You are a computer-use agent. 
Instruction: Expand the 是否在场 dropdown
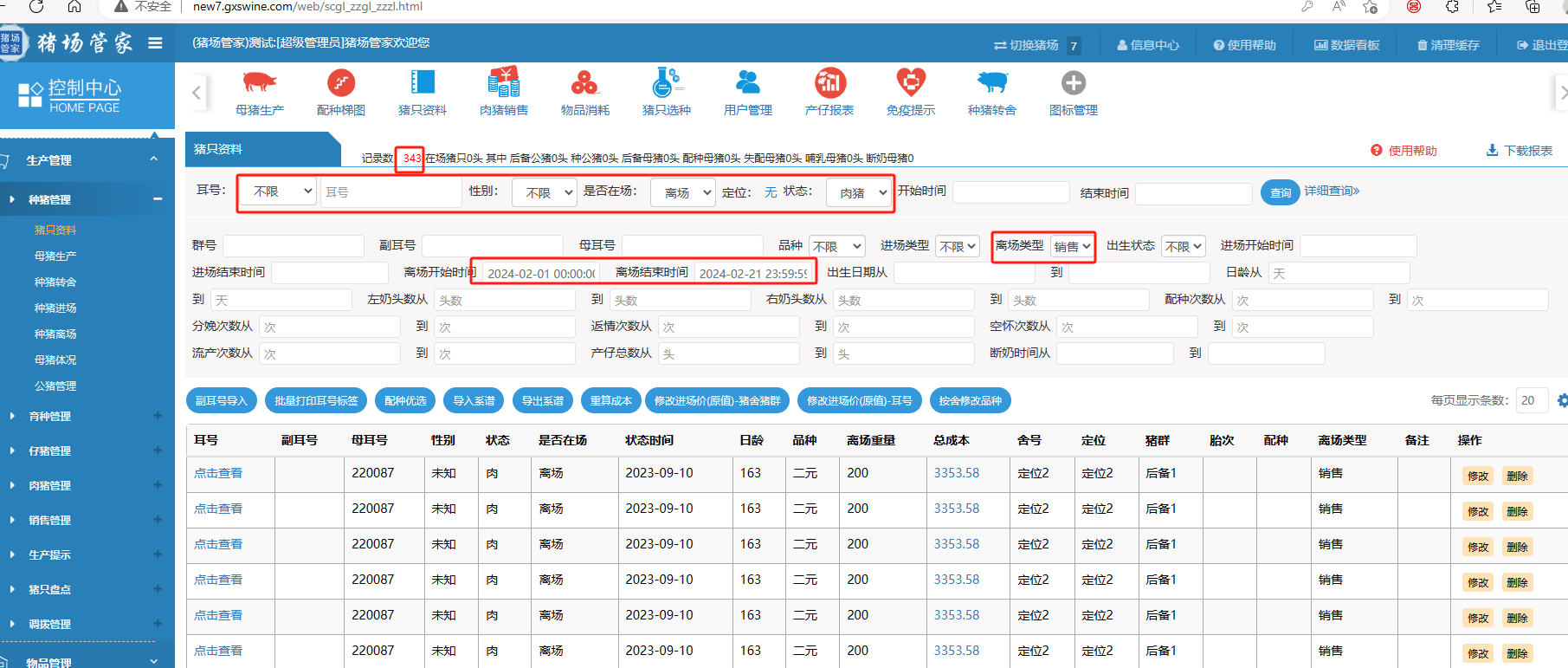[683, 192]
